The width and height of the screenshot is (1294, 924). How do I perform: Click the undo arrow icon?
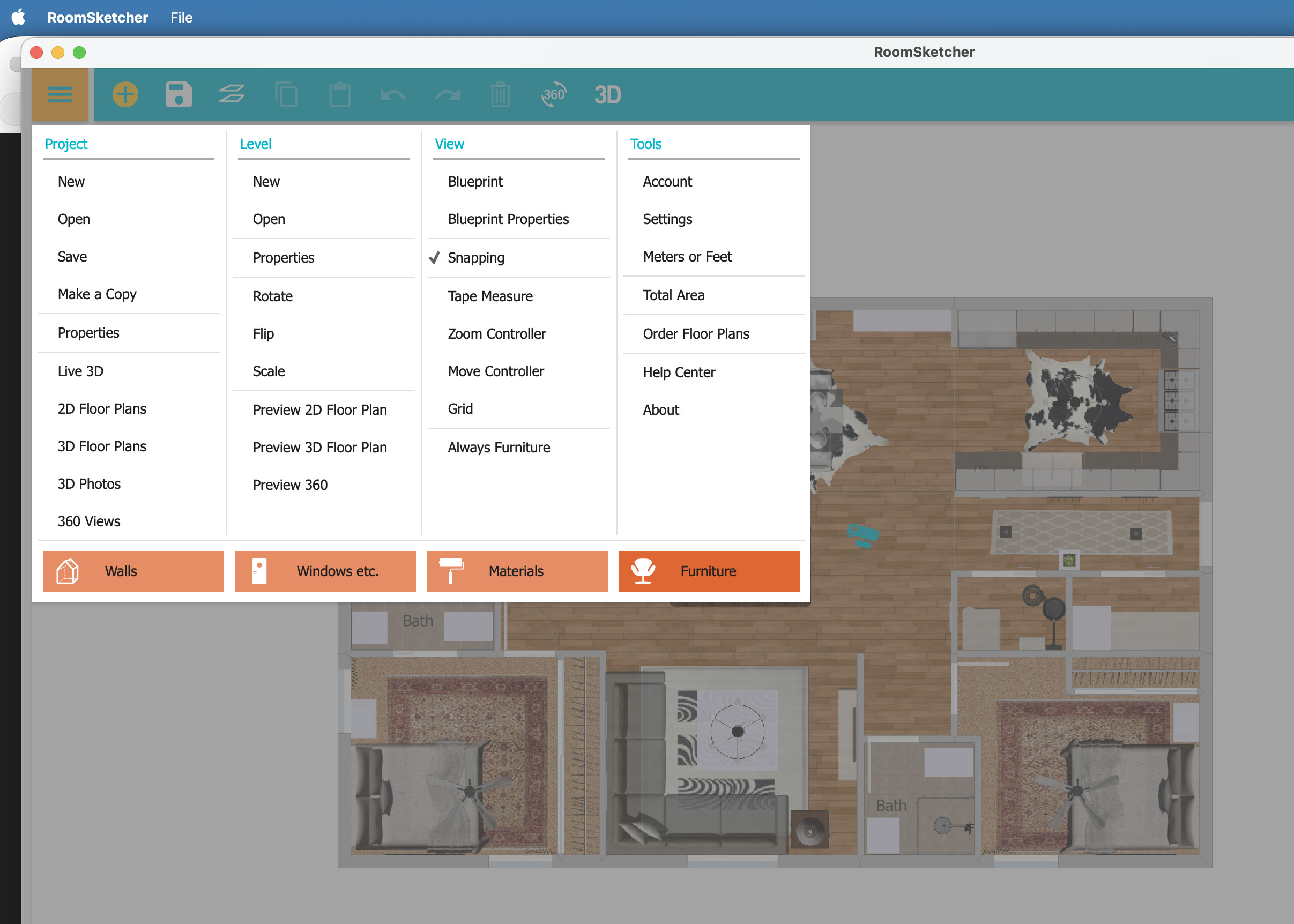click(392, 94)
